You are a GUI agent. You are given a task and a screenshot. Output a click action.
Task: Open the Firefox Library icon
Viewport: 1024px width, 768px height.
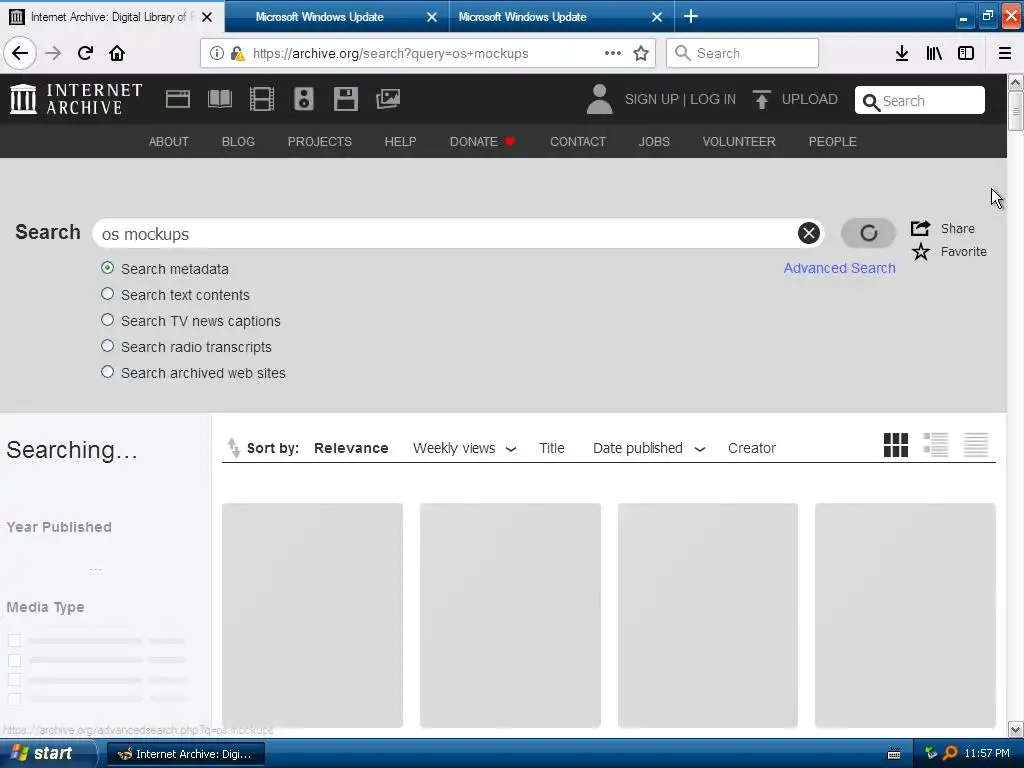click(x=934, y=53)
